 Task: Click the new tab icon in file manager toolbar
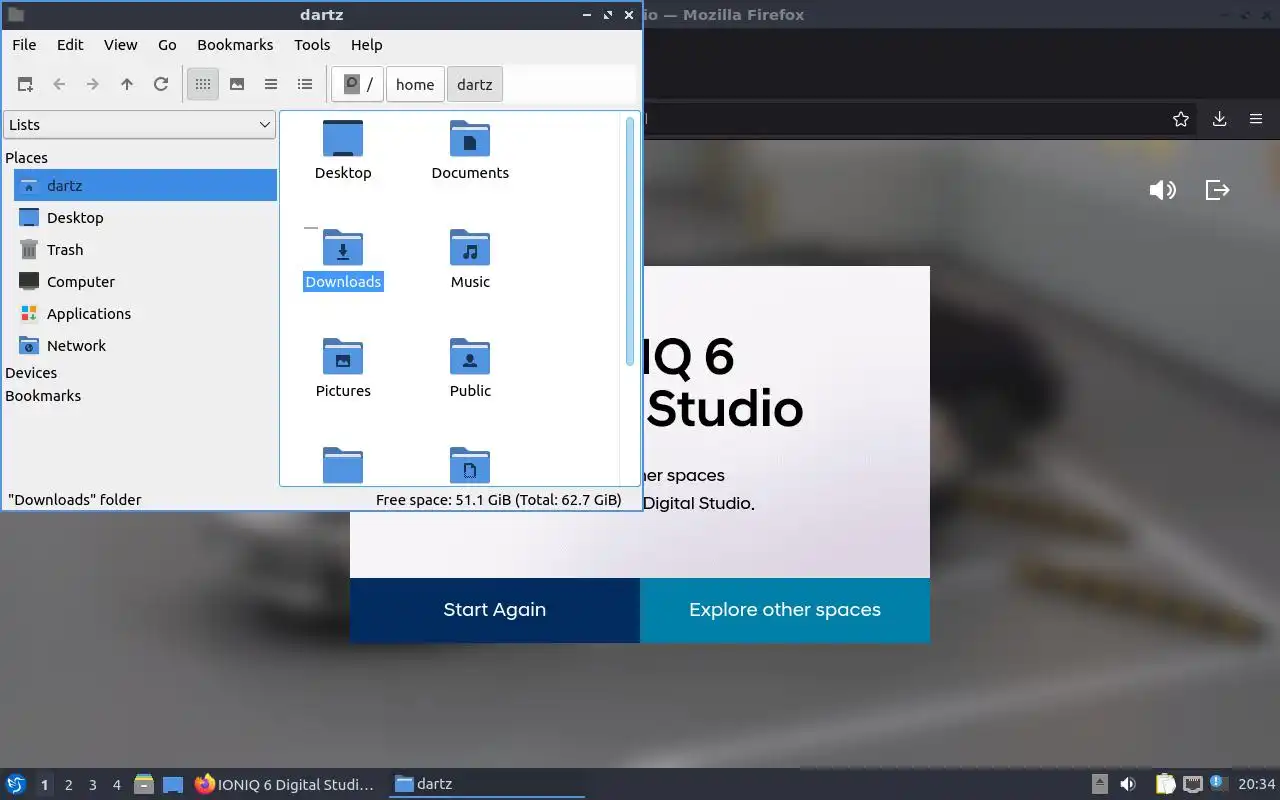point(25,85)
